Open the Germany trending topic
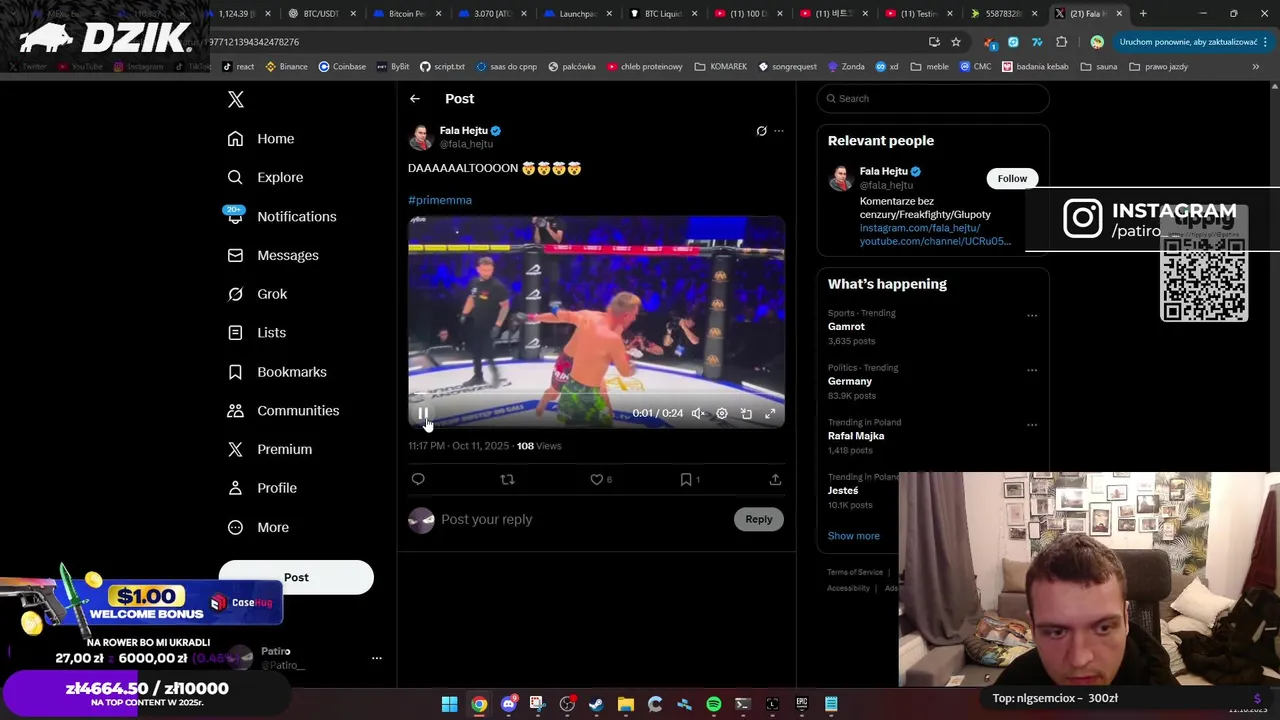Image resolution: width=1280 pixels, height=720 pixels. pos(850,381)
